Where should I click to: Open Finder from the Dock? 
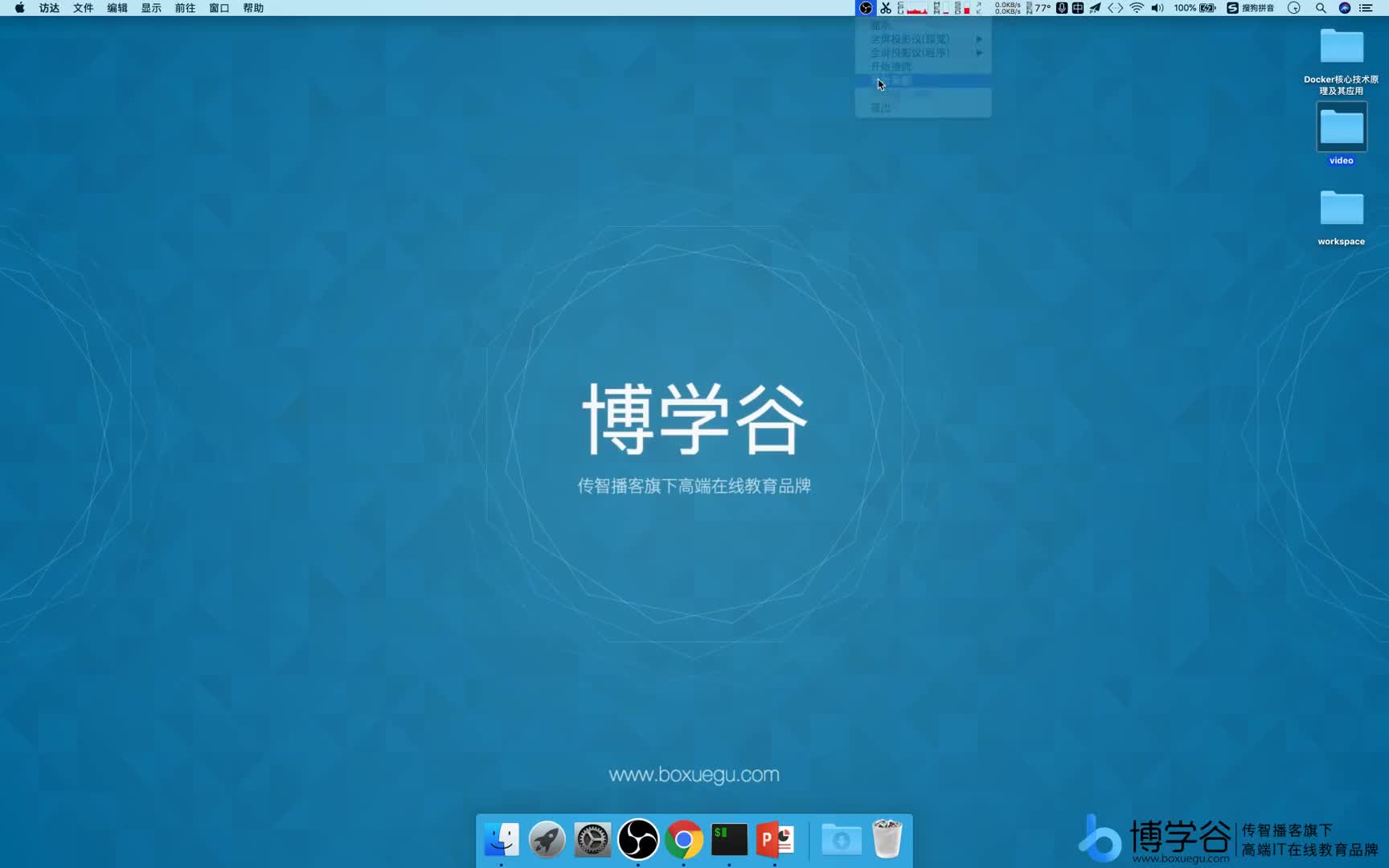[502, 840]
